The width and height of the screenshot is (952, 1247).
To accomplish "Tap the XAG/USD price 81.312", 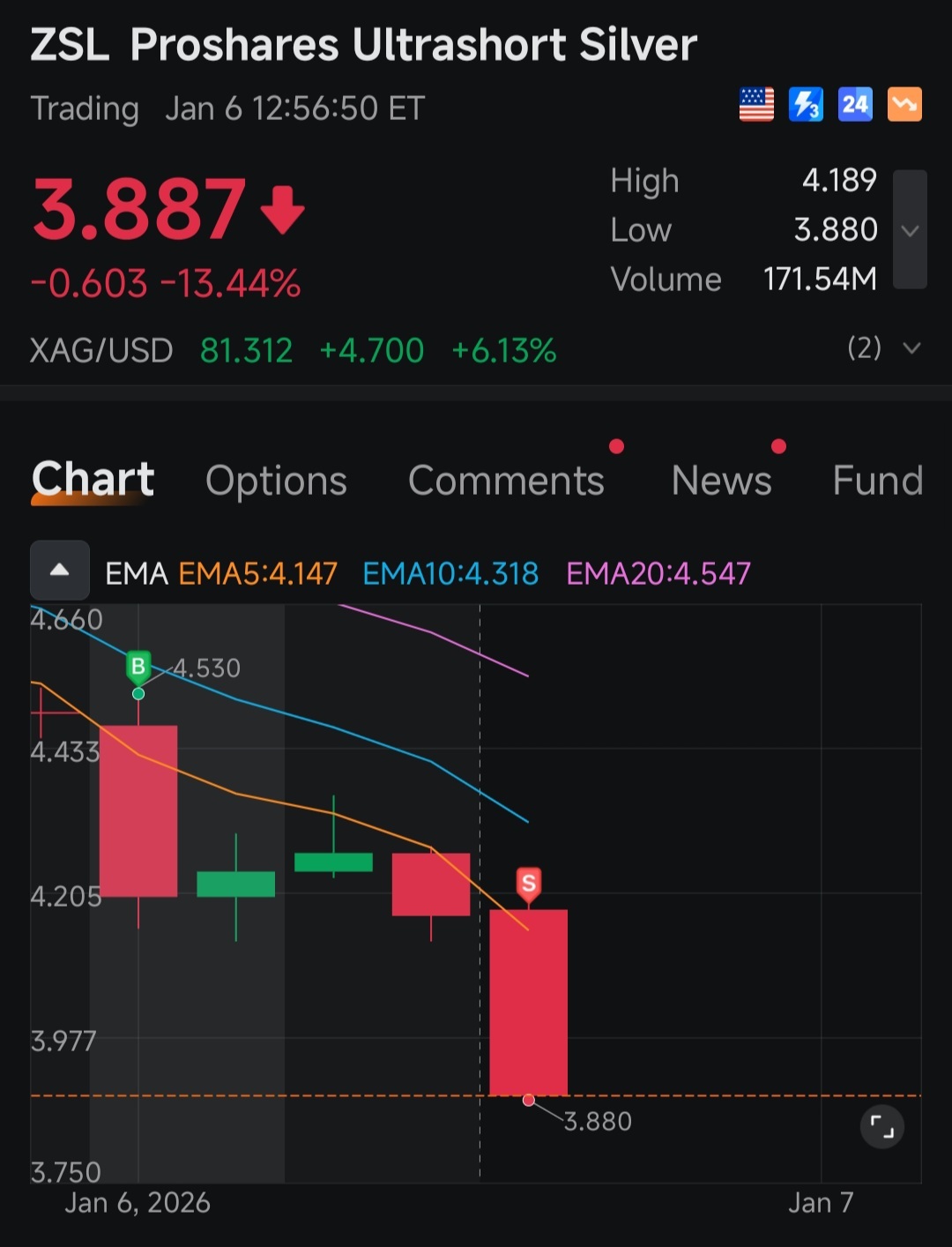I will (x=246, y=351).
